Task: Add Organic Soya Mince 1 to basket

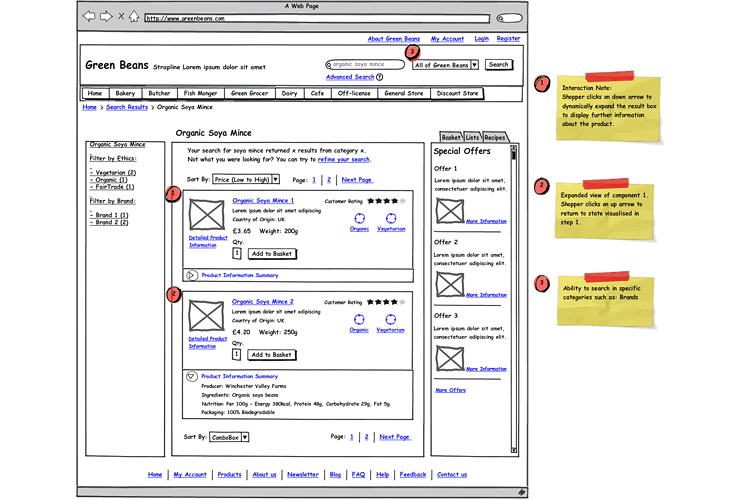Action: [271, 254]
